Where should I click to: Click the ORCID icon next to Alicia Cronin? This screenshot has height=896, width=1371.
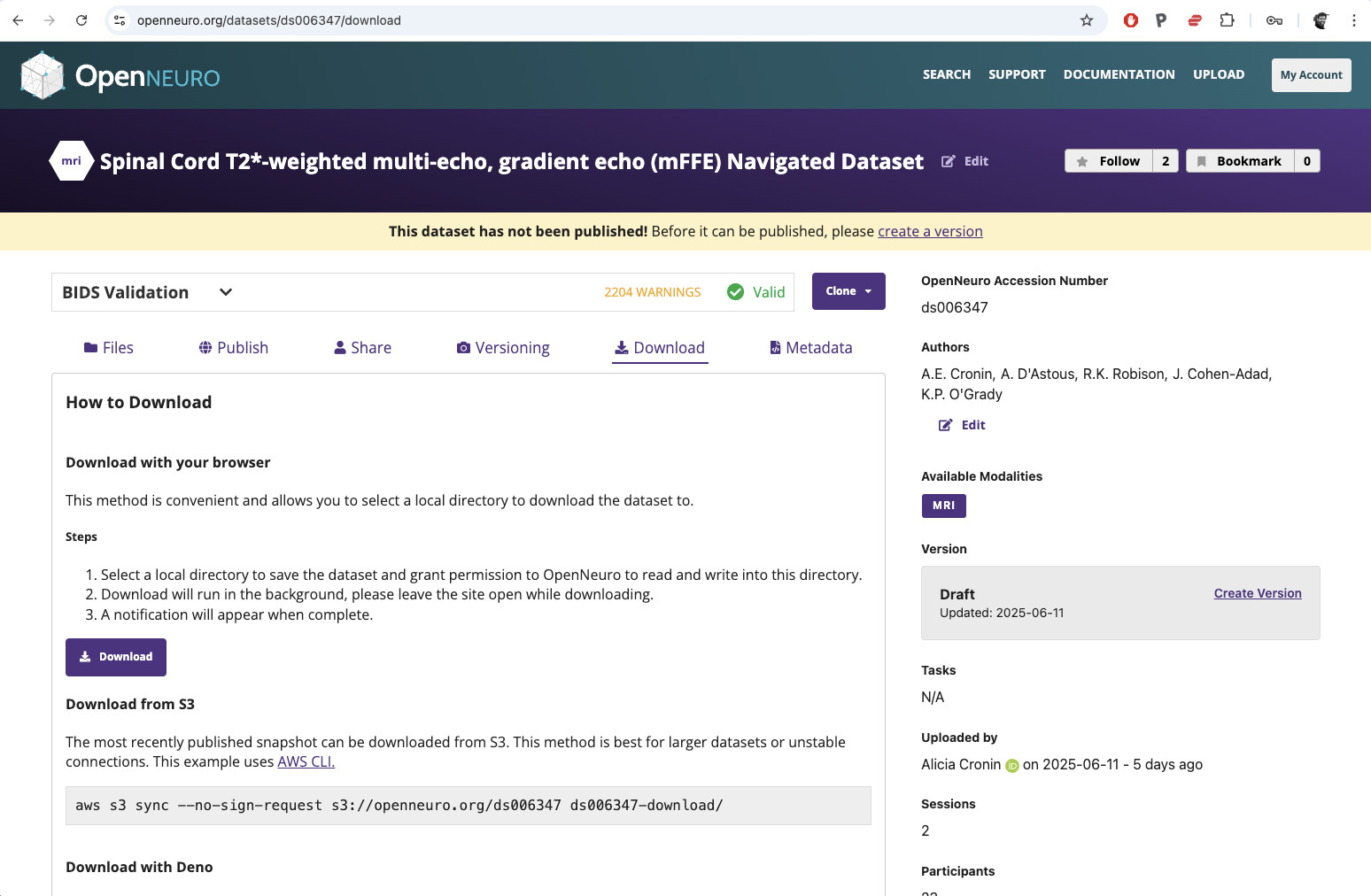1012,766
